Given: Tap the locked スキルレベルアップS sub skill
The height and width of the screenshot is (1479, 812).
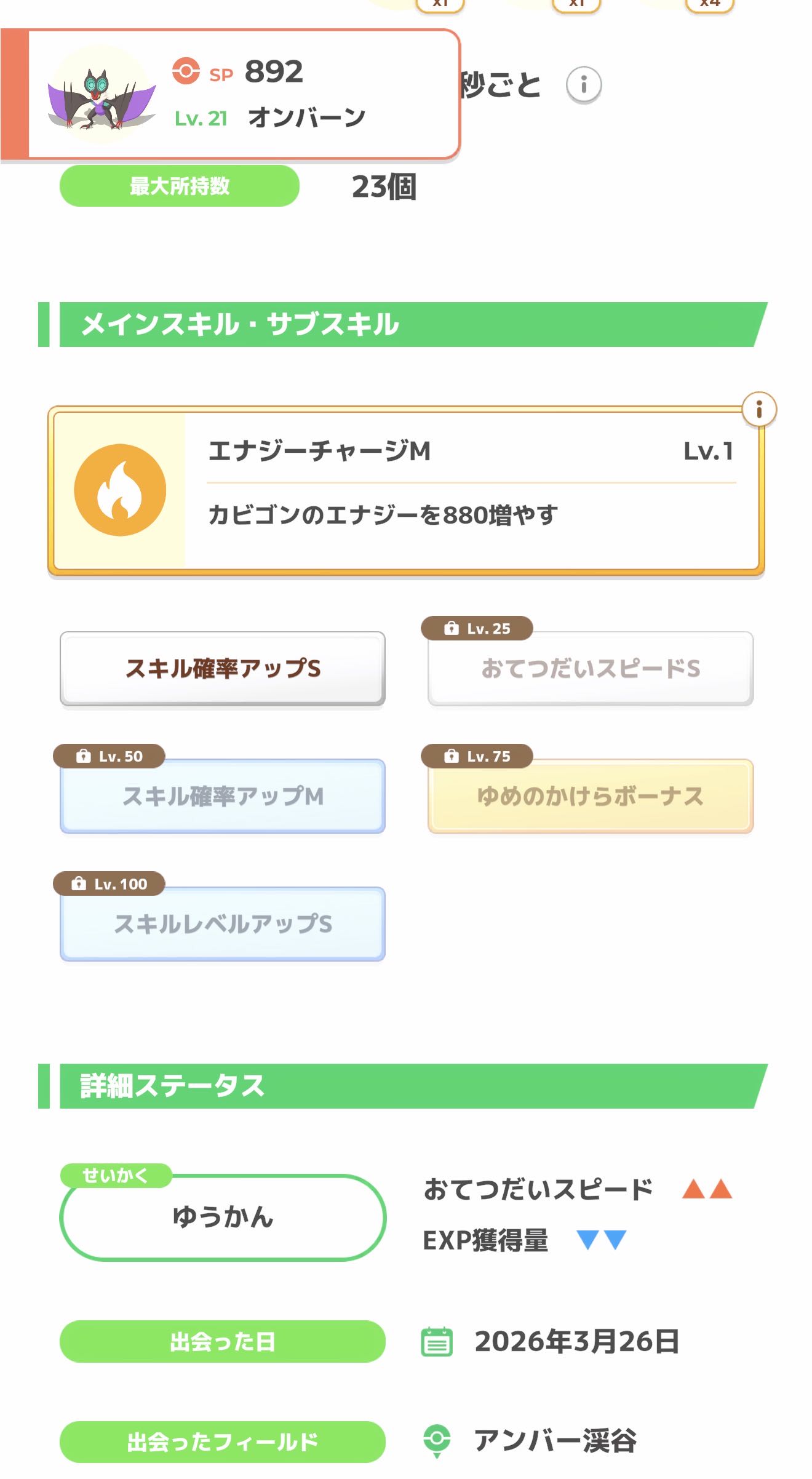Looking at the screenshot, I should (x=223, y=924).
